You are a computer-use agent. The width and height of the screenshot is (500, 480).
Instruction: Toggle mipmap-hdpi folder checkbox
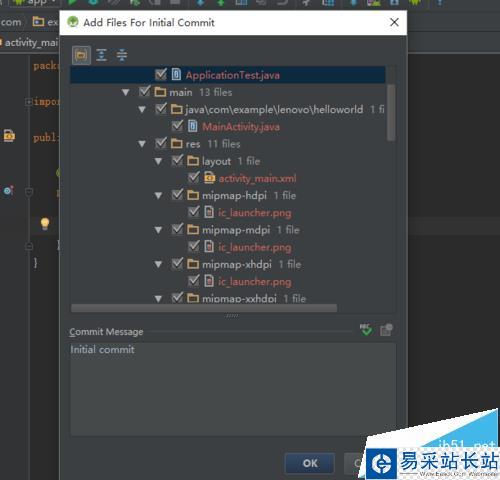[x=177, y=195]
